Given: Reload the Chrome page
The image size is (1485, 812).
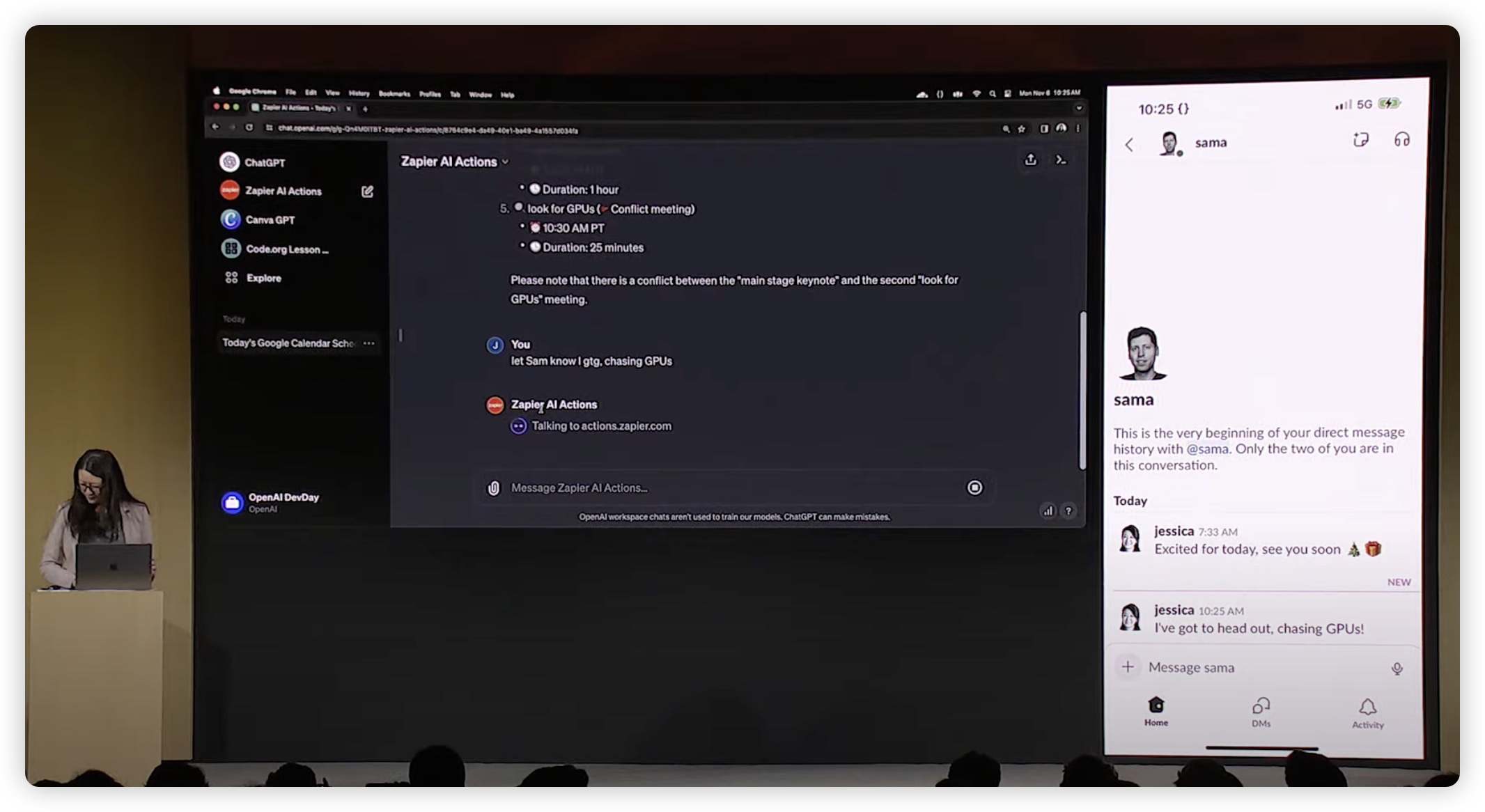Looking at the screenshot, I should click(x=249, y=127).
